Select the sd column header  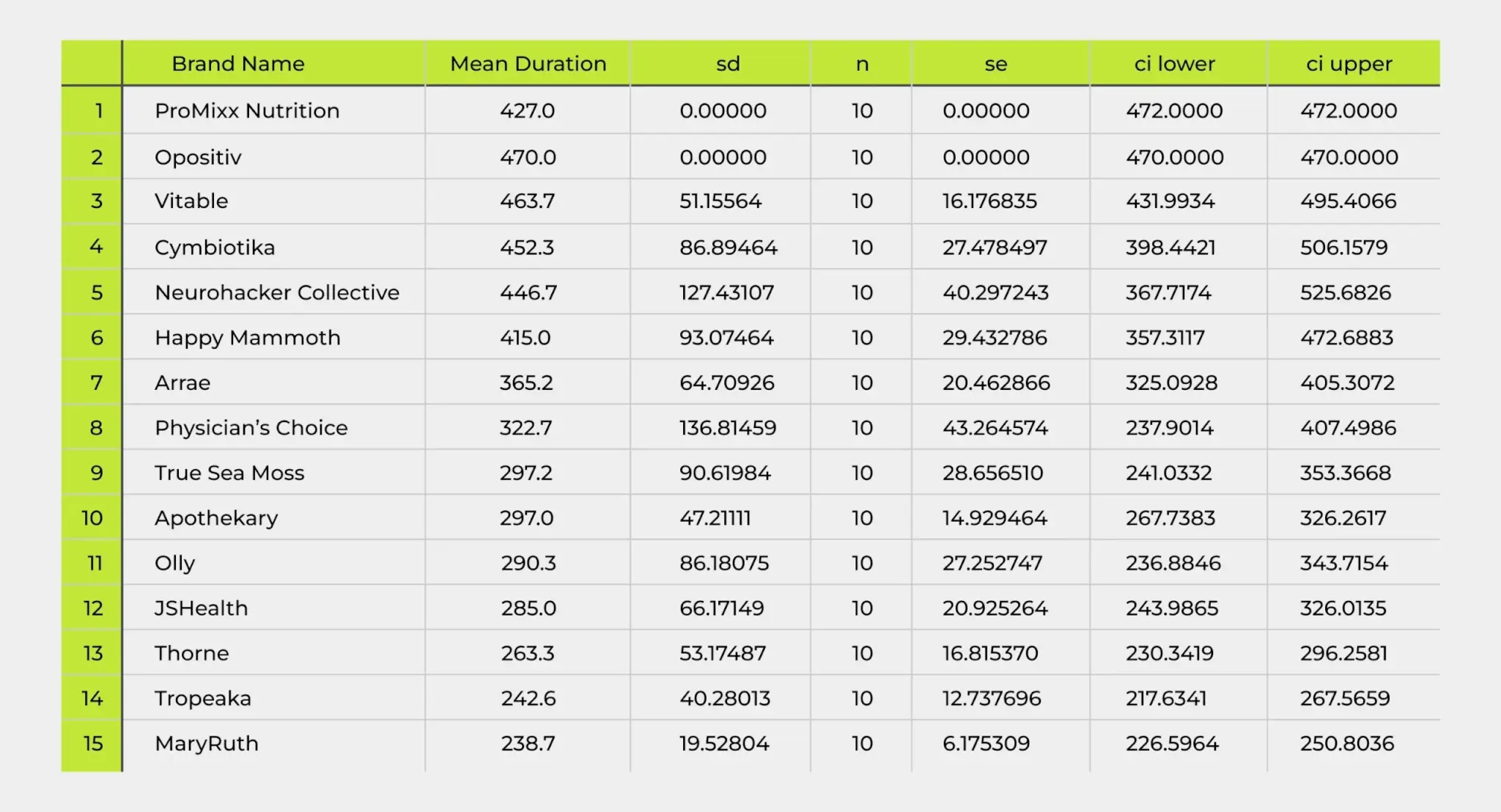pyautogui.click(x=727, y=64)
